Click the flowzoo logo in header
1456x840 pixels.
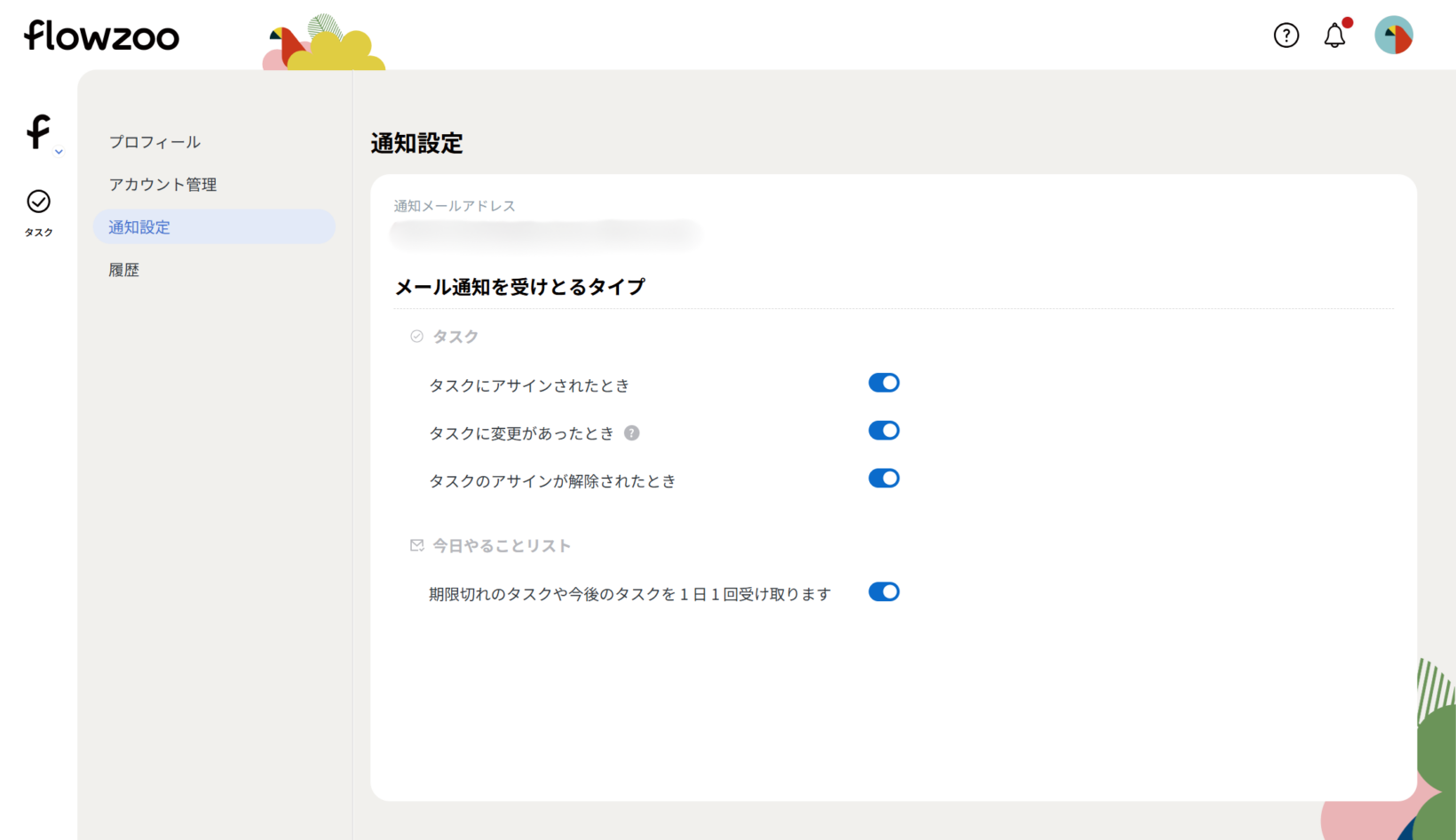(101, 36)
